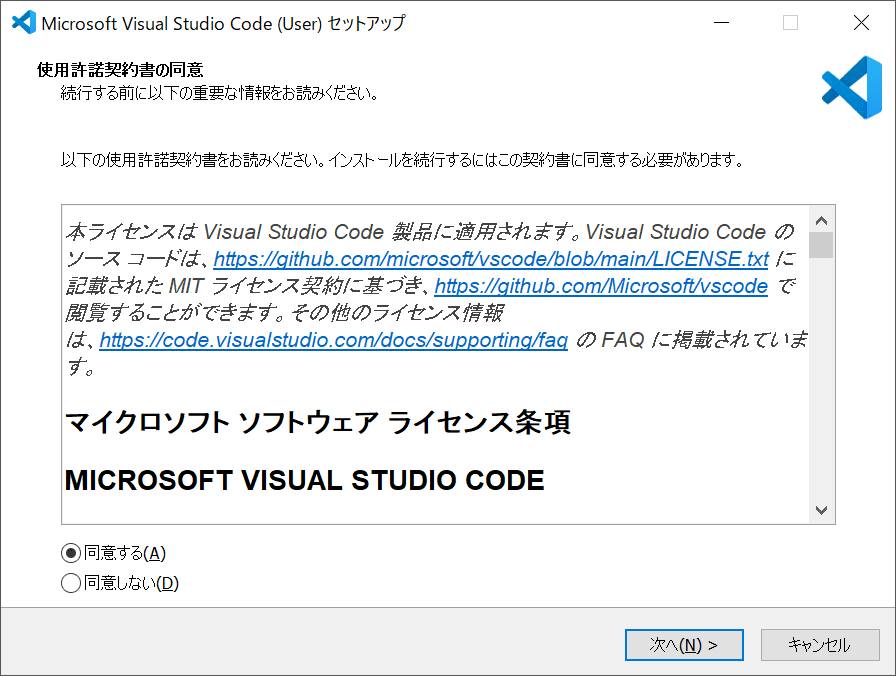The width and height of the screenshot is (896, 676).
Task: Click the マイクロソフト ソフトウェア ライセンス条項 heading
Action: (x=319, y=423)
